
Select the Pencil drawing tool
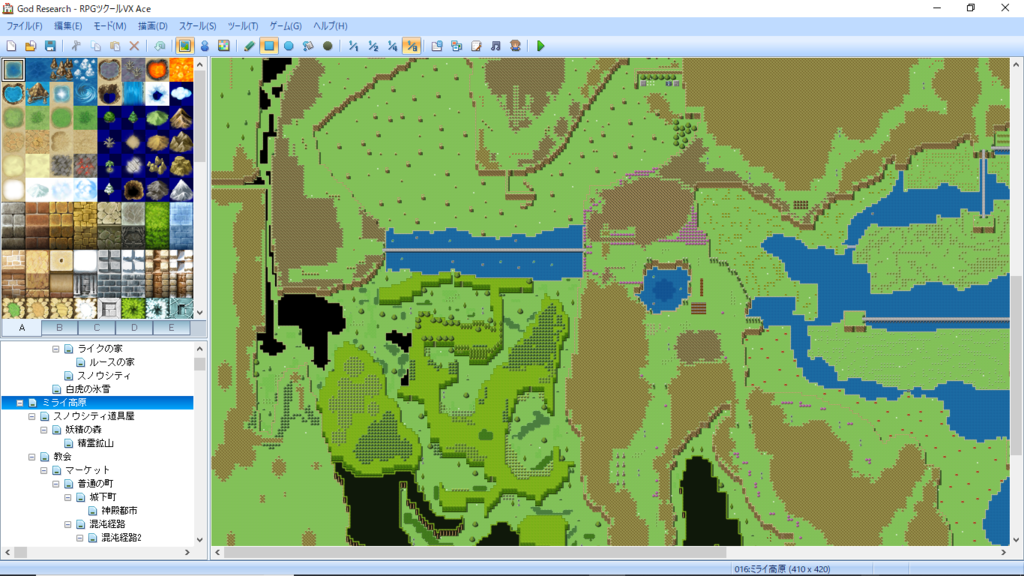pyautogui.click(x=249, y=46)
